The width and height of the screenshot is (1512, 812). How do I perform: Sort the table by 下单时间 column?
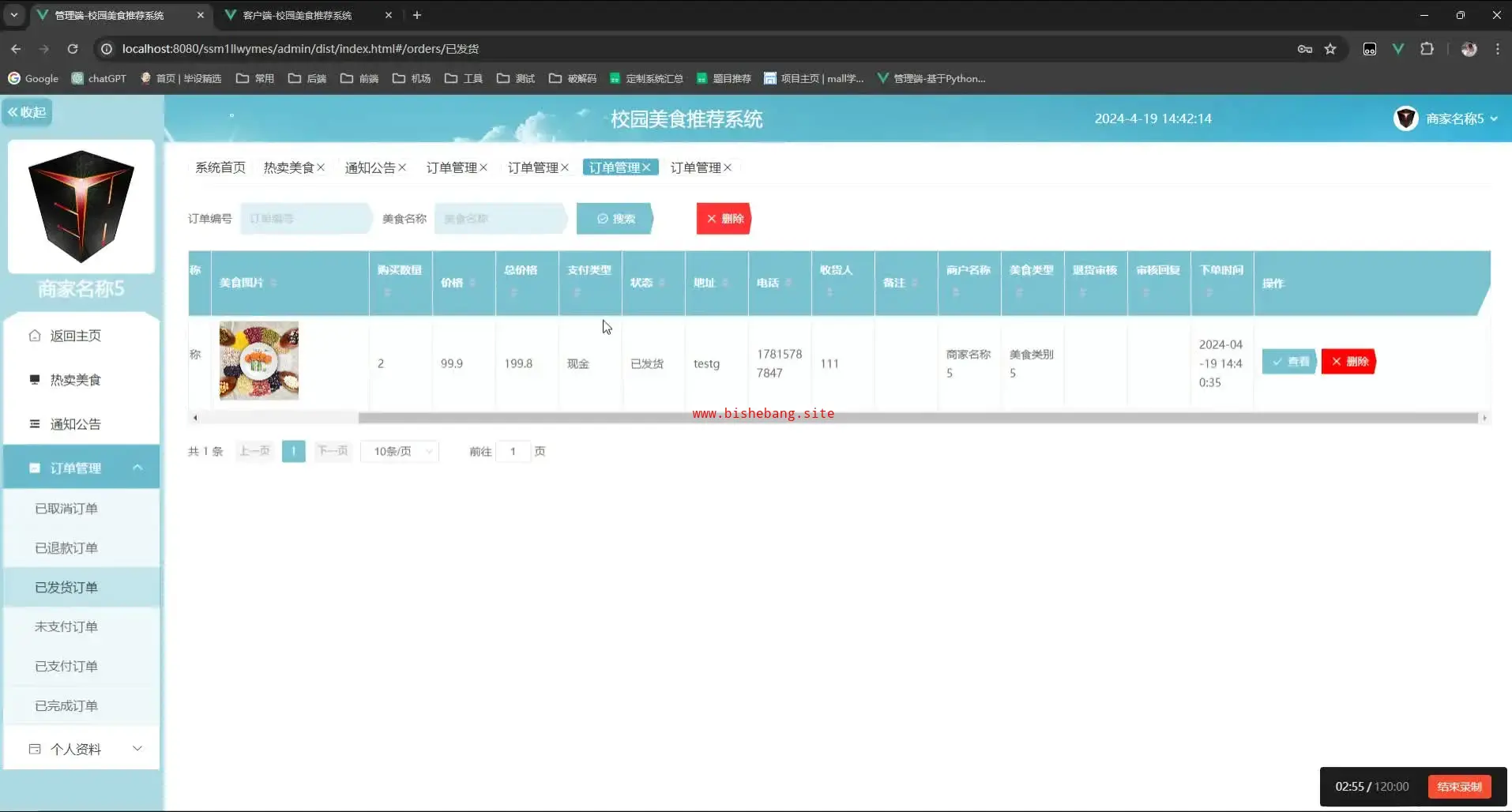tap(1209, 293)
